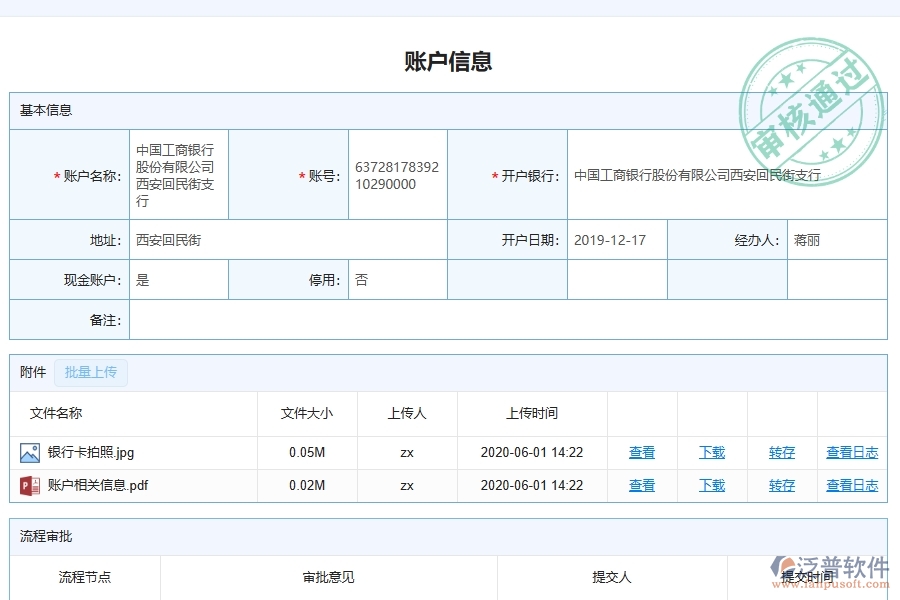Click 下载 for 账户相关信息.pdf

[711, 485]
